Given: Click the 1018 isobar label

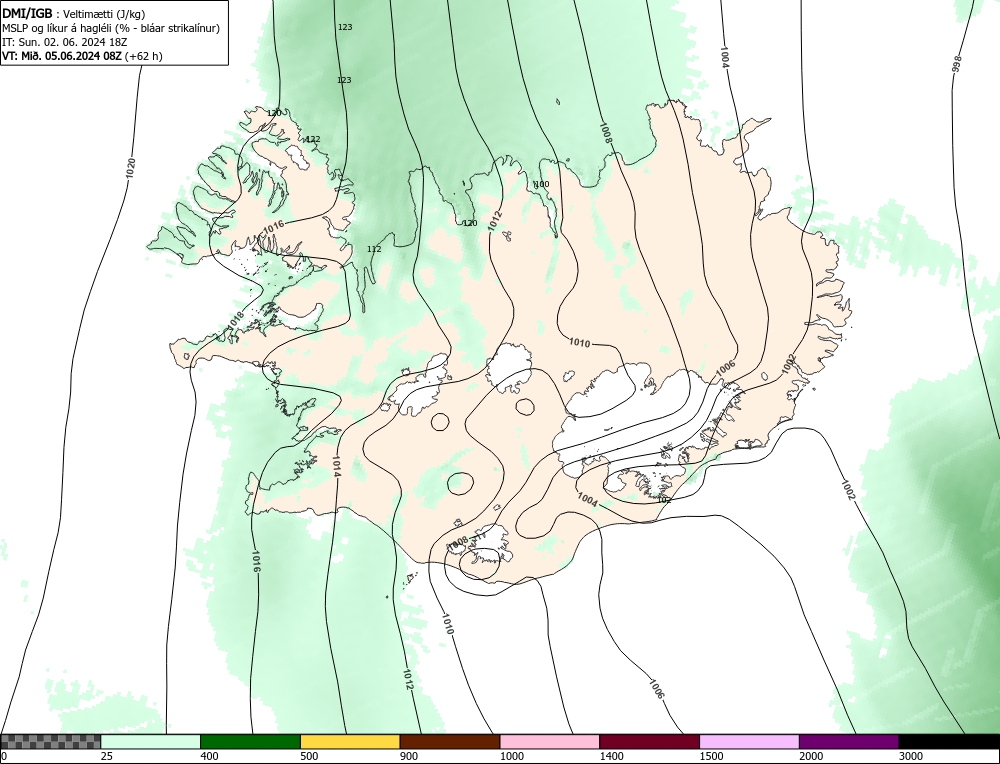Looking at the screenshot, I should click(235, 320).
